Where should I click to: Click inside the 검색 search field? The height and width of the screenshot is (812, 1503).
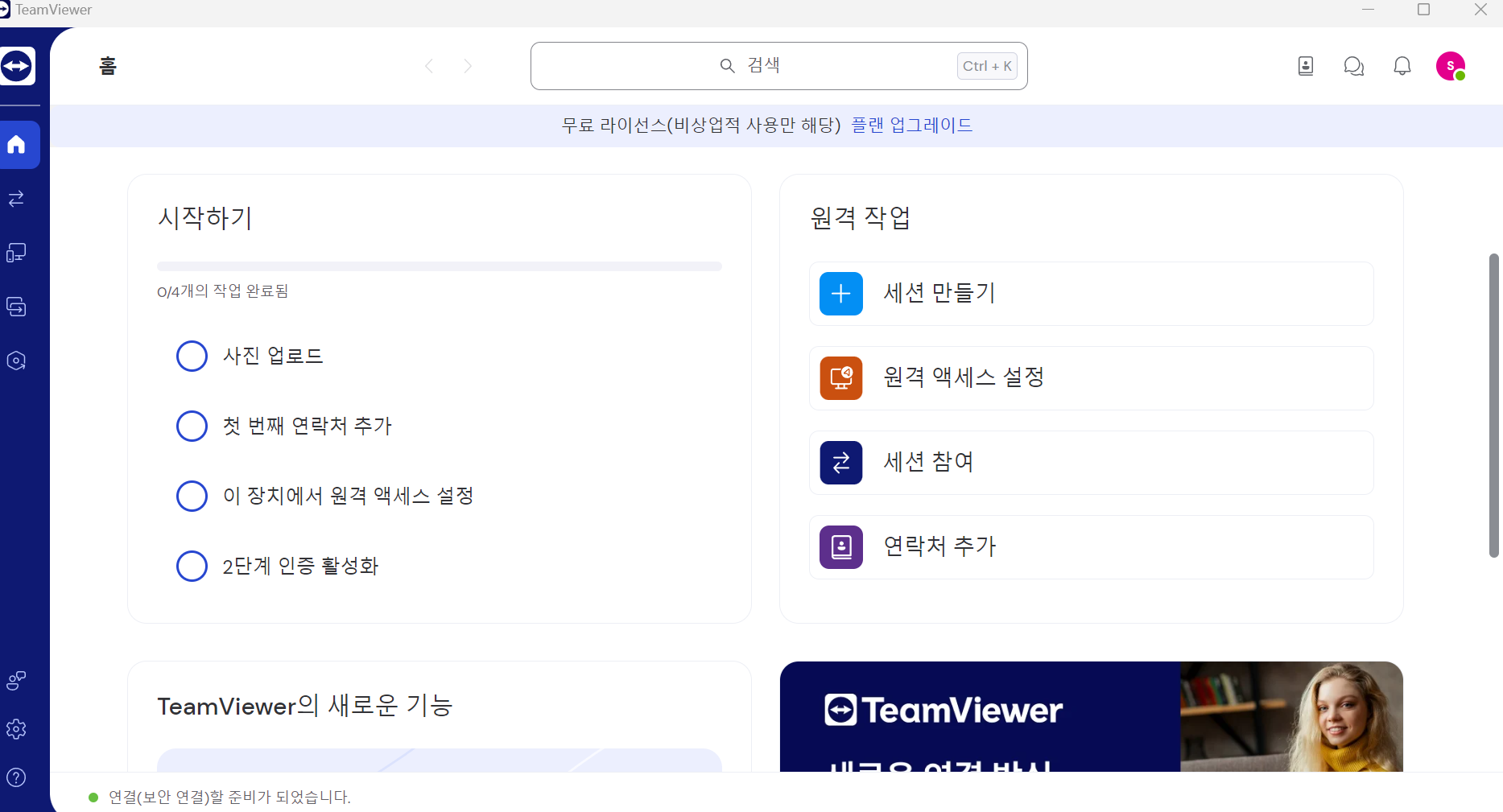point(778,66)
